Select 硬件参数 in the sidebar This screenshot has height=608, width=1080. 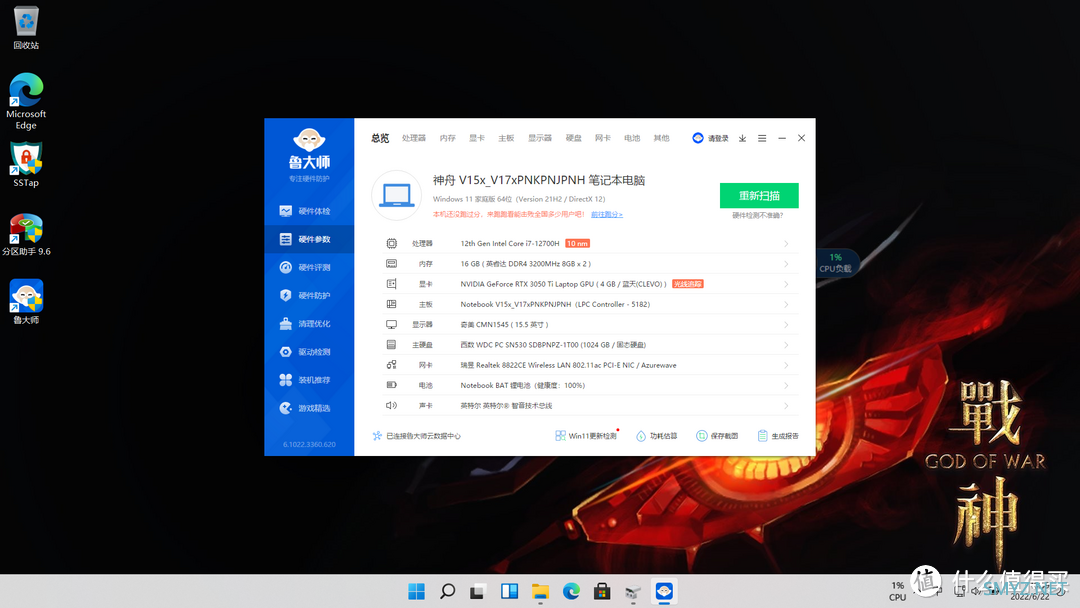tap(309, 239)
